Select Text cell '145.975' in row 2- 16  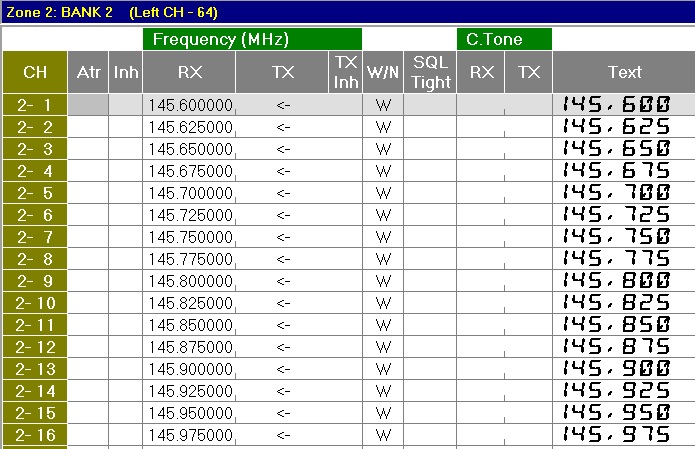coord(624,435)
